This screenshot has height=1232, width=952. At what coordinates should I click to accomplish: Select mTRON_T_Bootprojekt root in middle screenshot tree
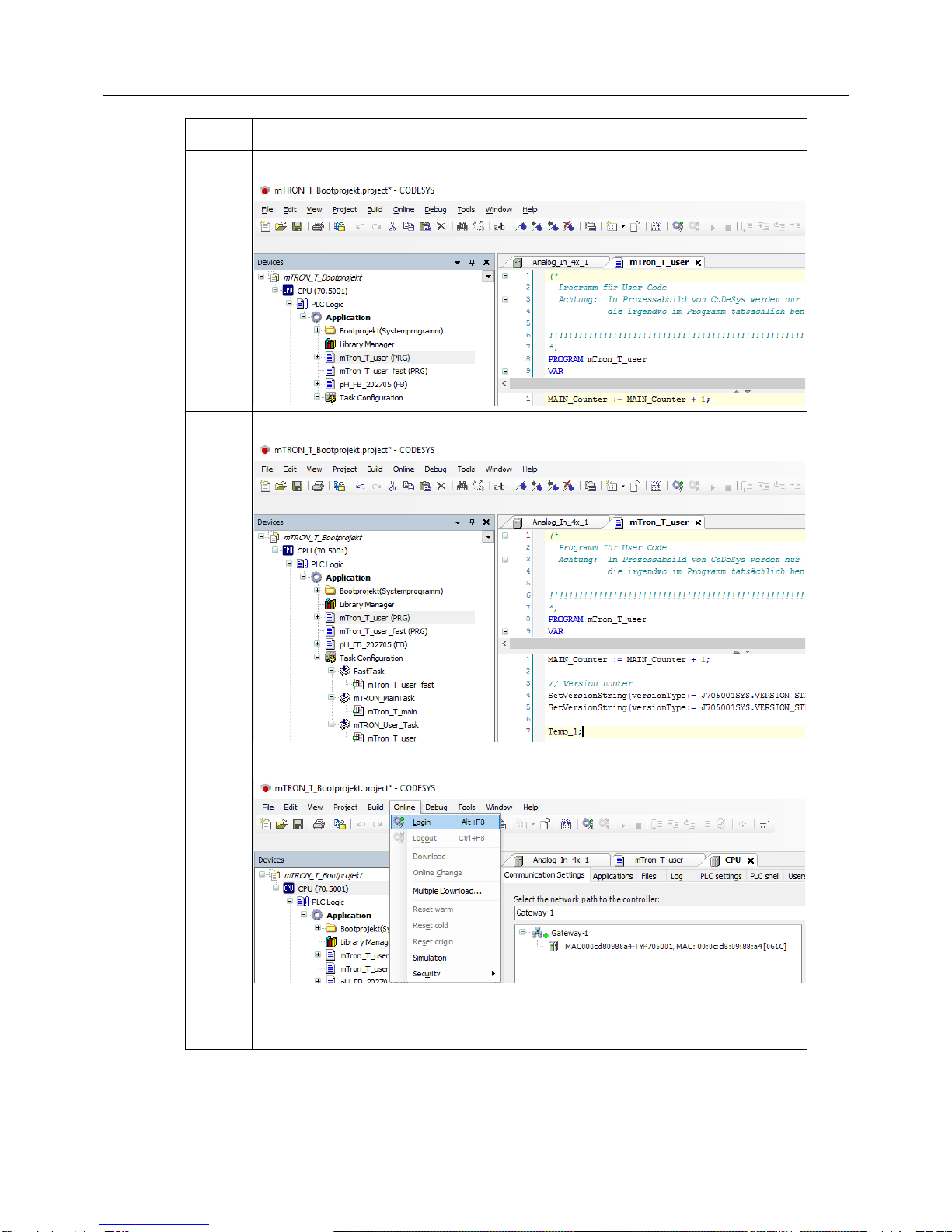323,537
